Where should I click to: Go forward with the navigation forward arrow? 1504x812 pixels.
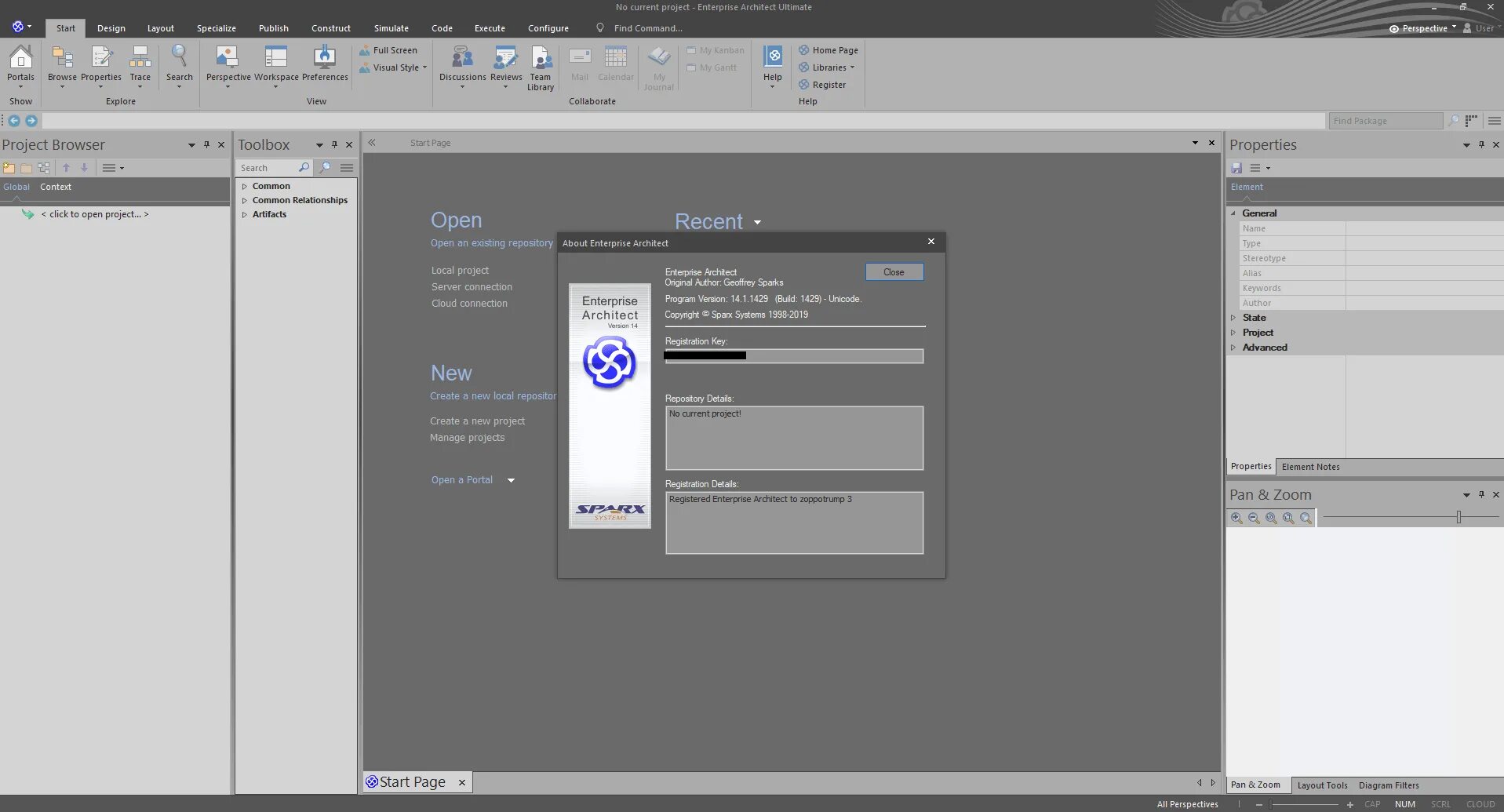coord(31,121)
